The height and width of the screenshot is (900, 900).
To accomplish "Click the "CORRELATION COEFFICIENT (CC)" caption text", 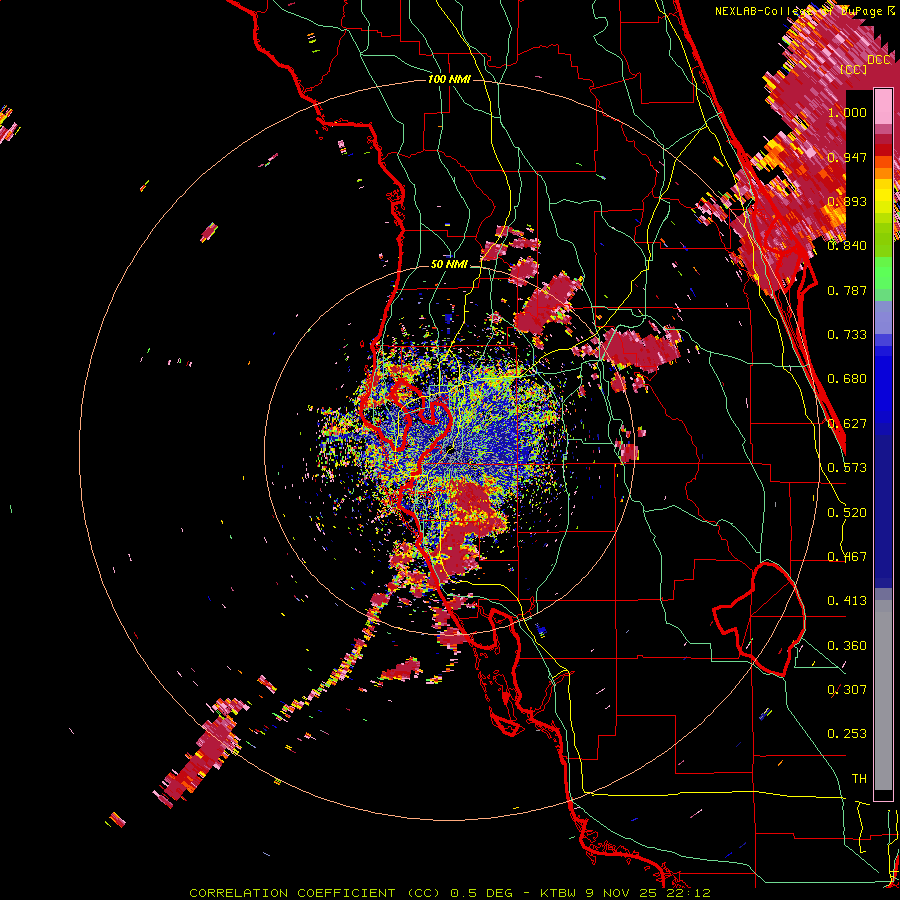I will pyautogui.click(x=316, y=893).
